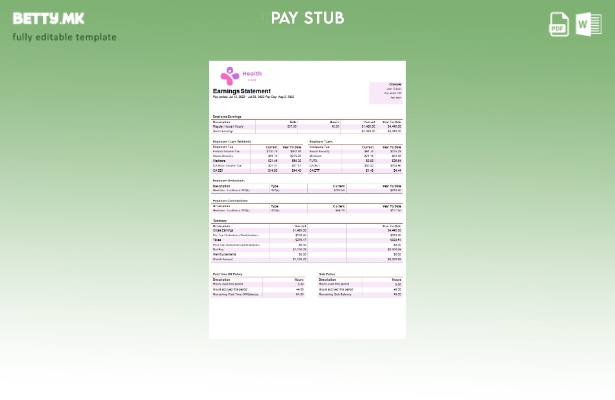
Task: Click the pink employee info box
Action: [x=386, y=91]
